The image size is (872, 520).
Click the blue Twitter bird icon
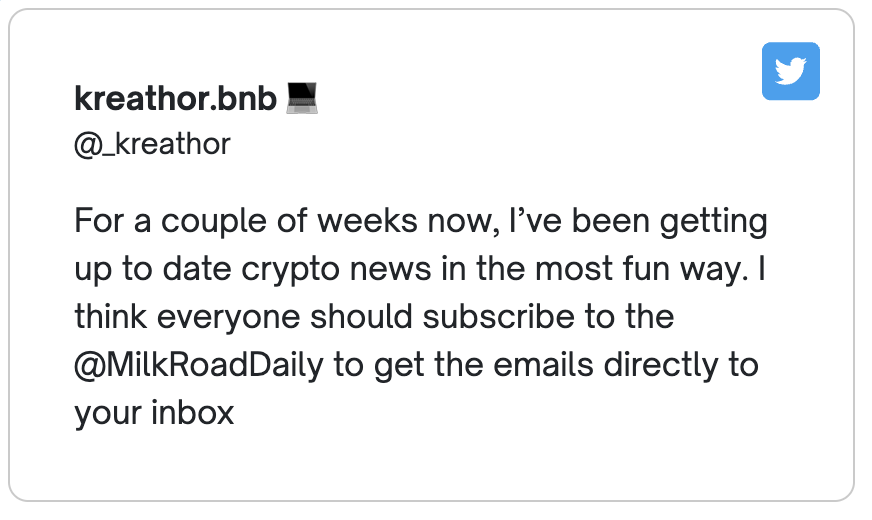(x=790, y=71)
